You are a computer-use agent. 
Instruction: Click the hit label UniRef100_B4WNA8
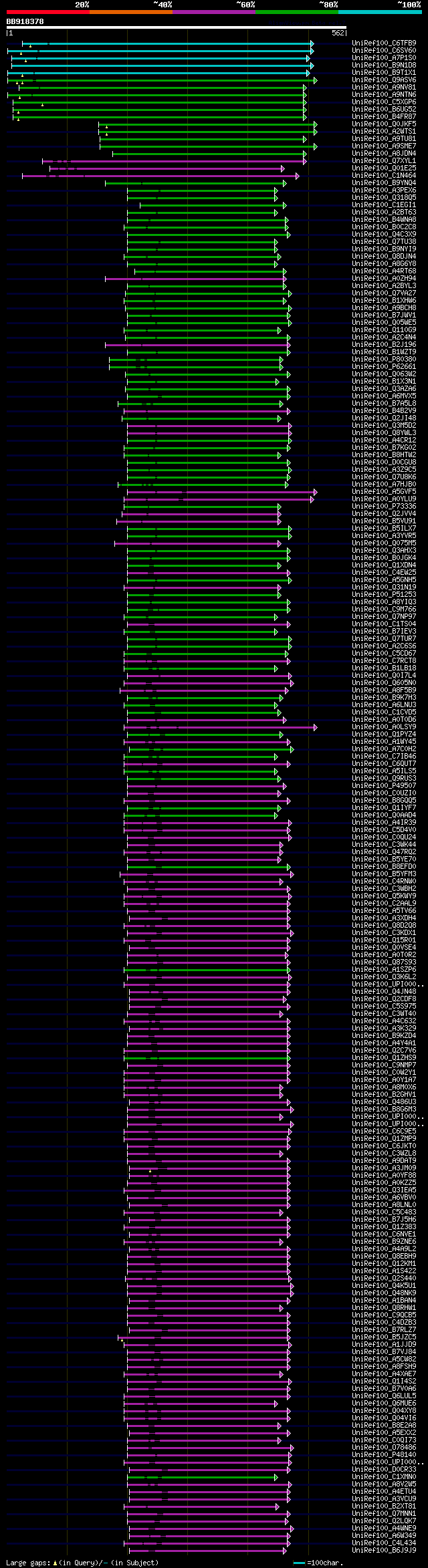[x=384, y=220]
